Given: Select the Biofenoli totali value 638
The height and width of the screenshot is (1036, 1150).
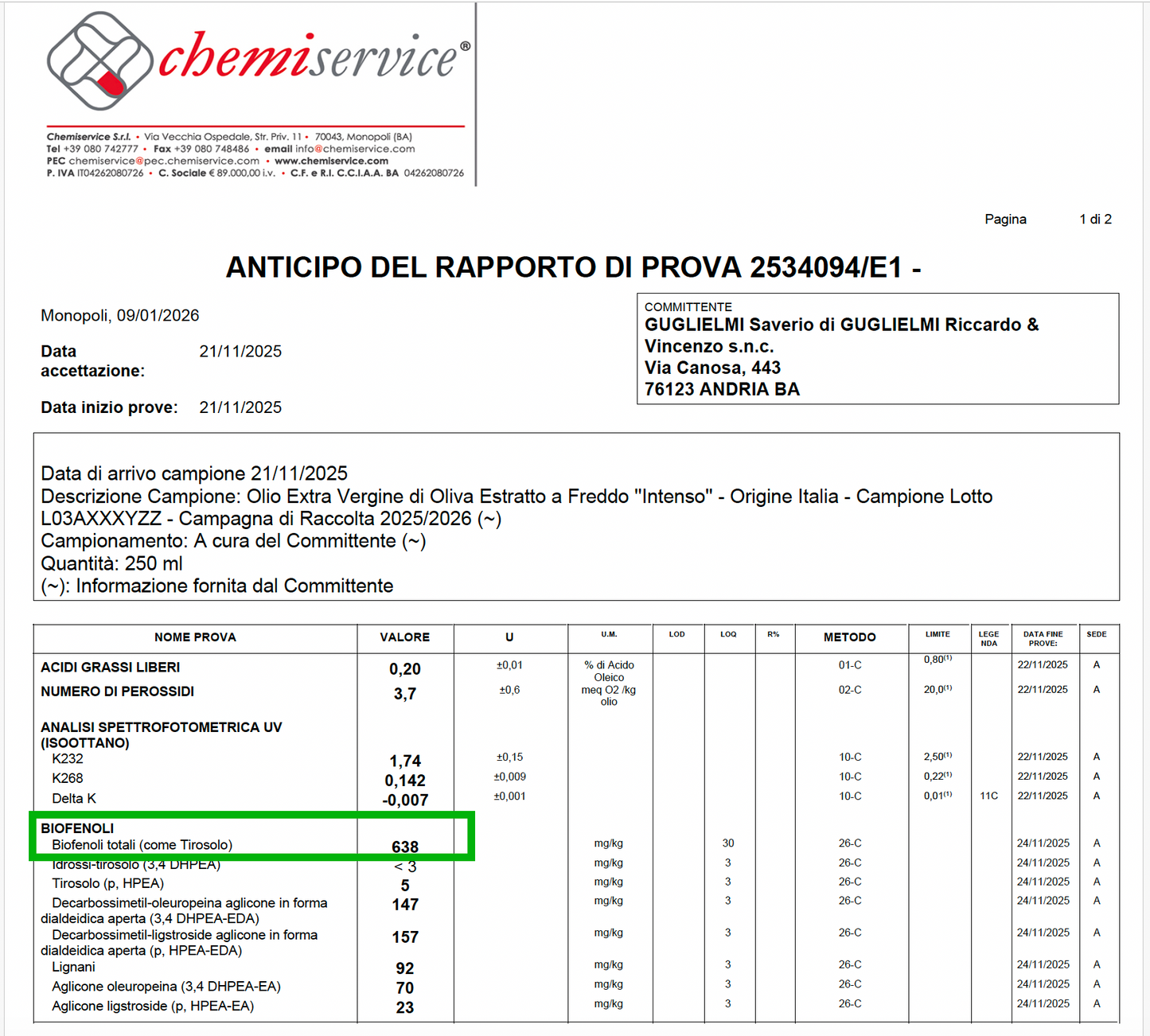Looking at the screenshot, I should coord(405,847).
